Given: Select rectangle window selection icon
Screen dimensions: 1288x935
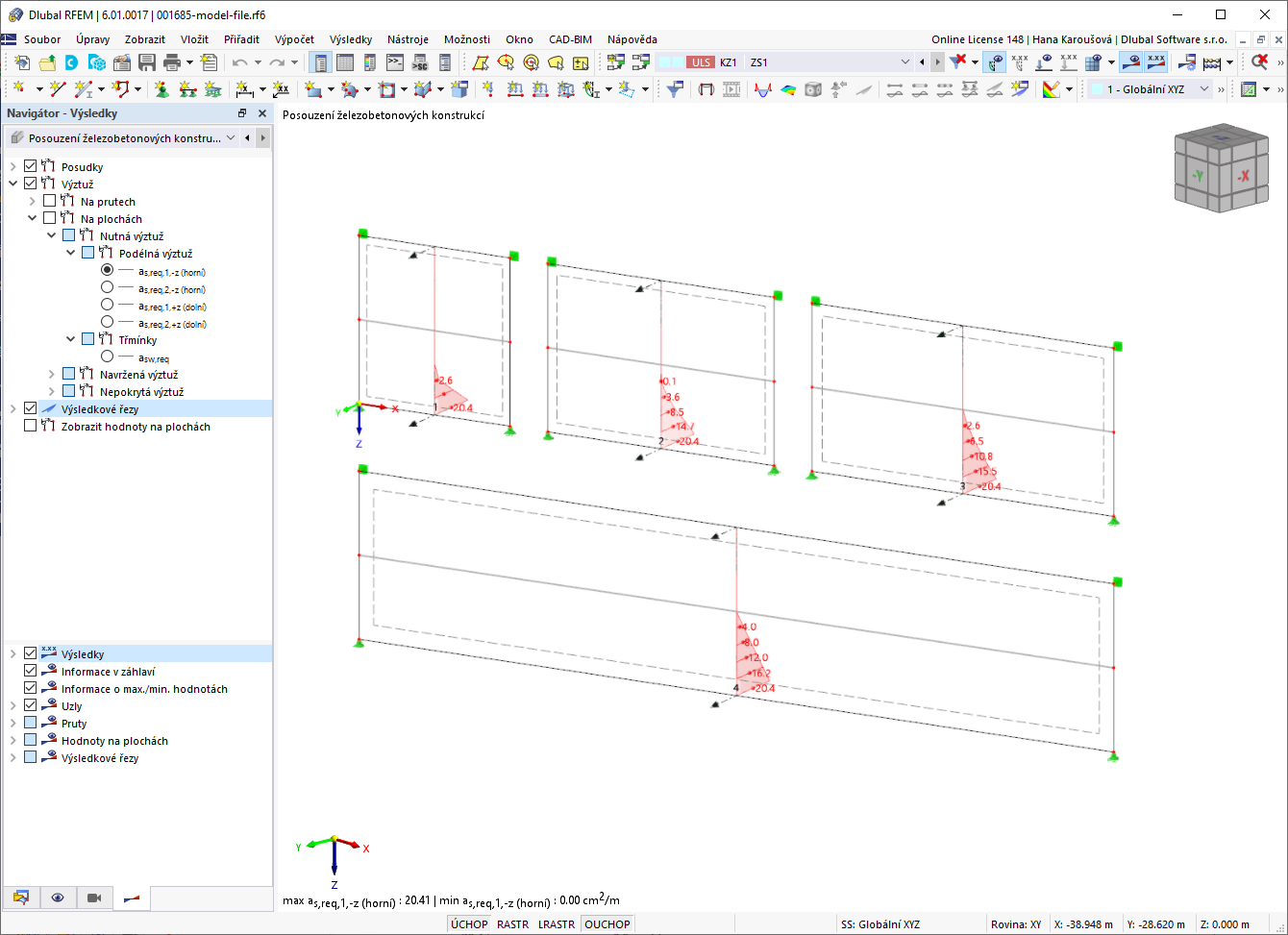Looking at the screenshot, I should point(481,62).
